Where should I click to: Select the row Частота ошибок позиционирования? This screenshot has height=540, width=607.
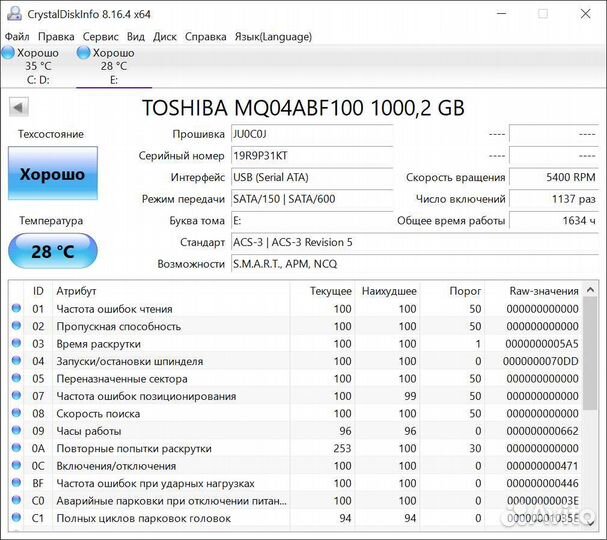point(295,396)
